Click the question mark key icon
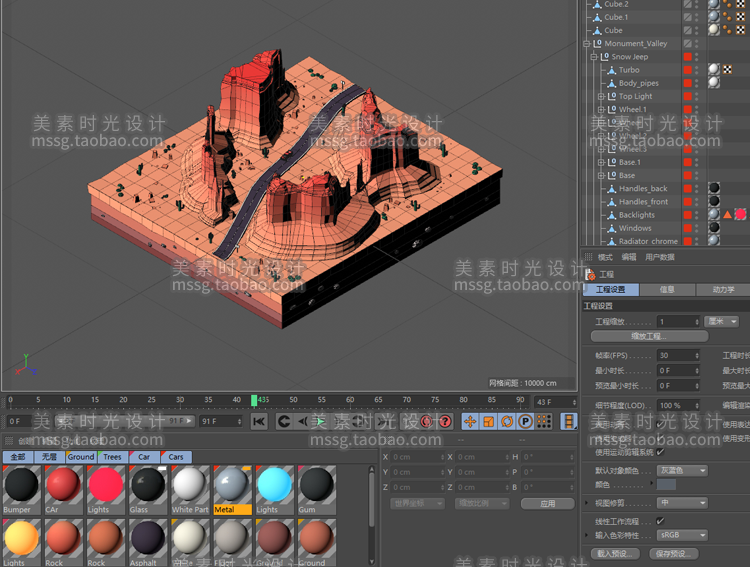 click(x=445, y=422)
